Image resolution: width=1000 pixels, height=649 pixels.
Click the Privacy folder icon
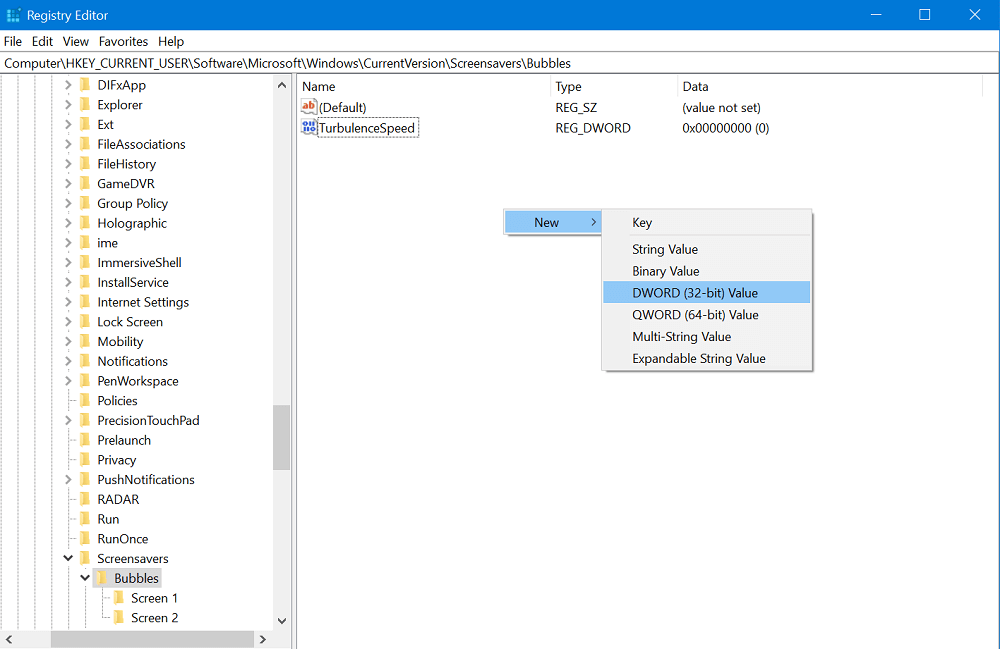(85, 460)
